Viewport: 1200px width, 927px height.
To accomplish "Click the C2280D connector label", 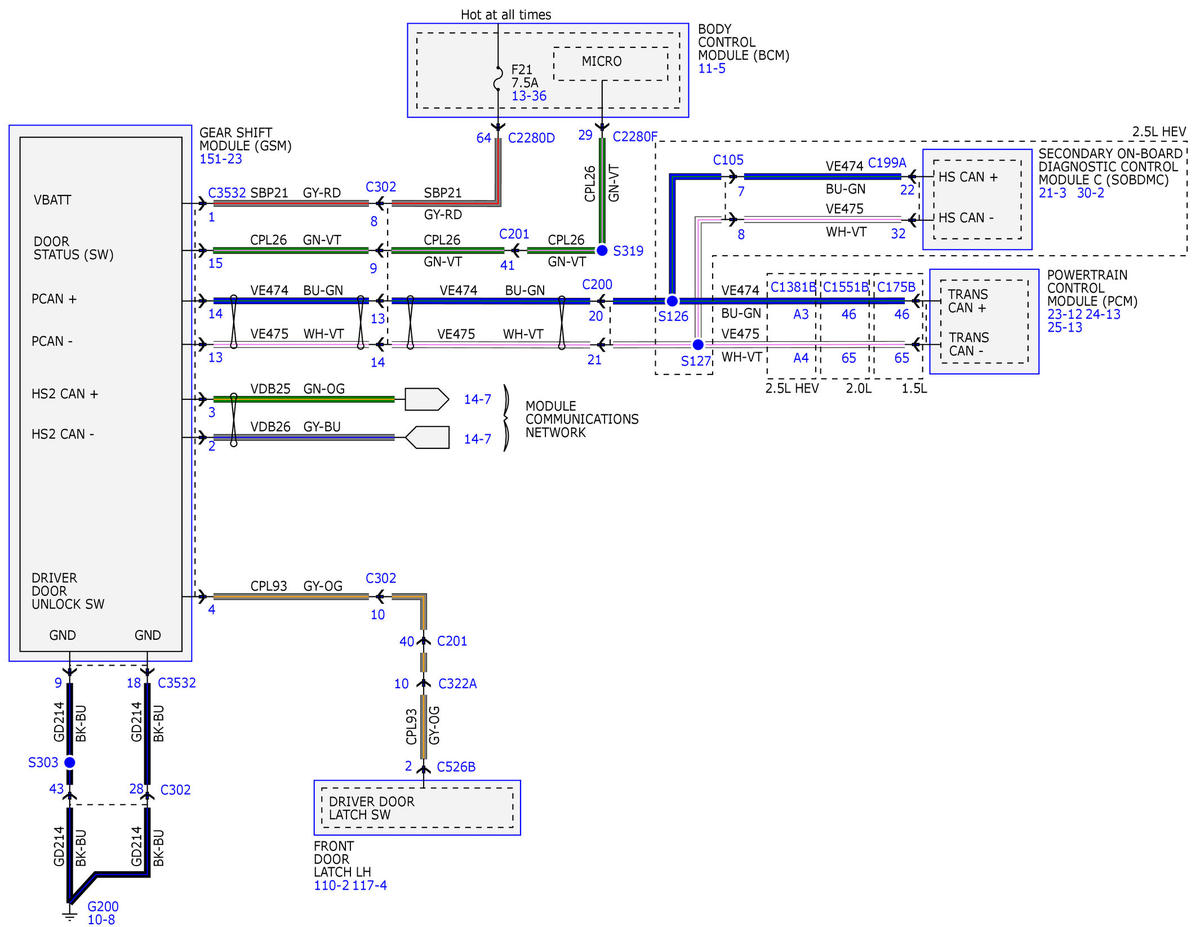I will pyautogui.click(x=531, y=137).
